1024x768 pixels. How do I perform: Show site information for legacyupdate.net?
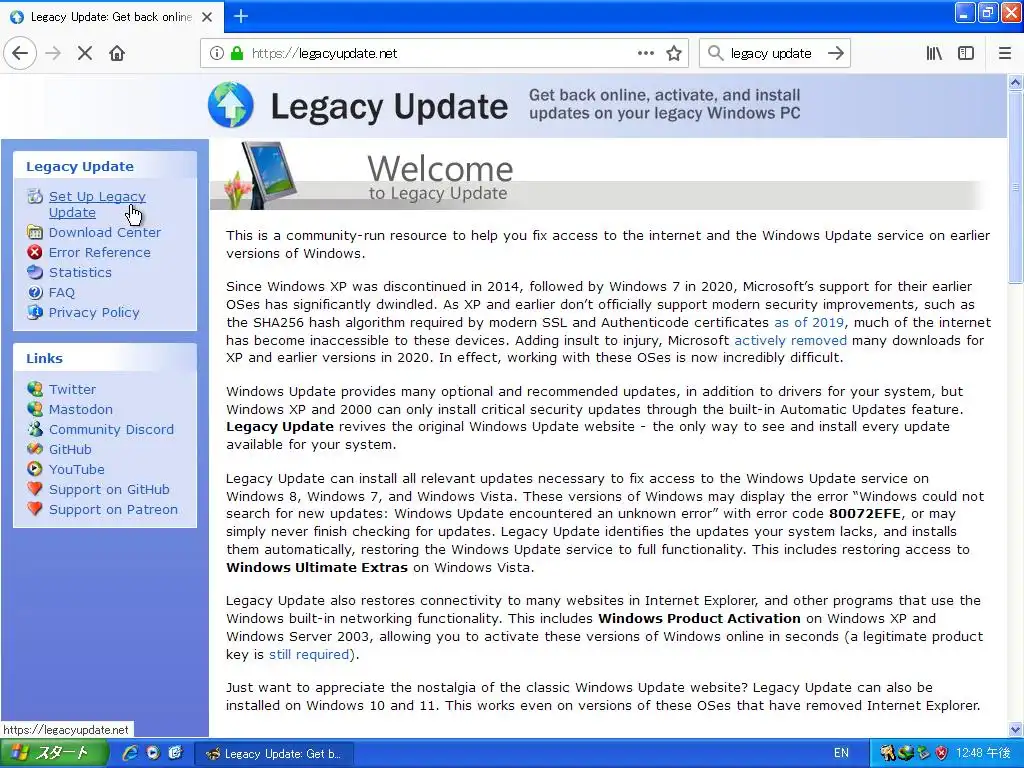pyautogui.click(x=216, y=53)
